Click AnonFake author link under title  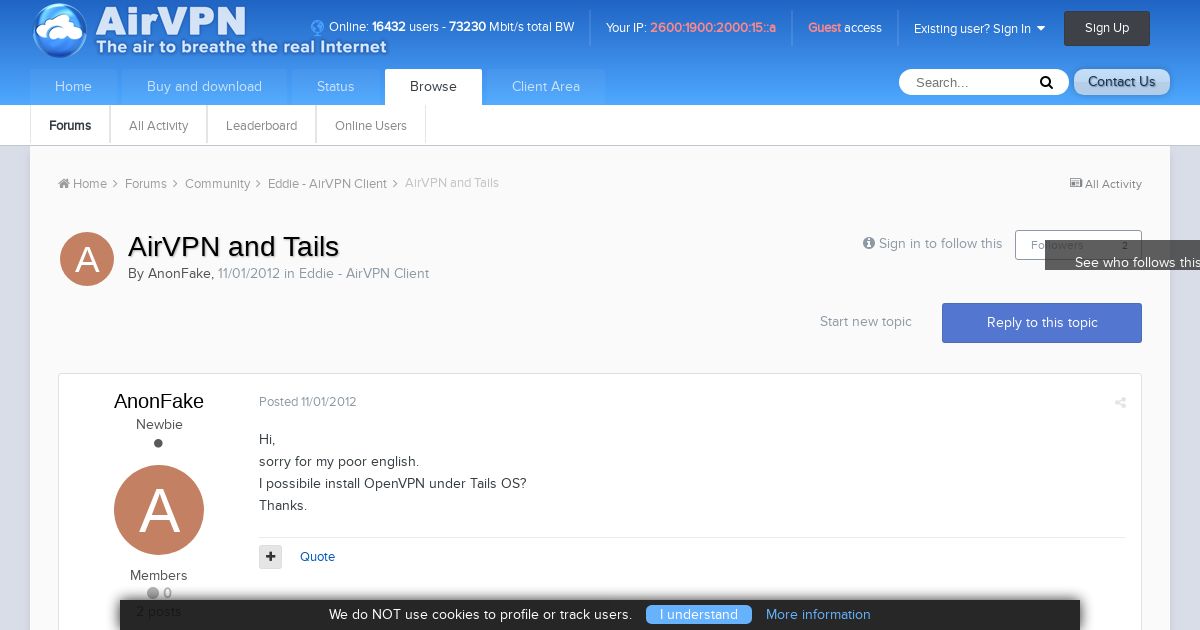[179, 274]
